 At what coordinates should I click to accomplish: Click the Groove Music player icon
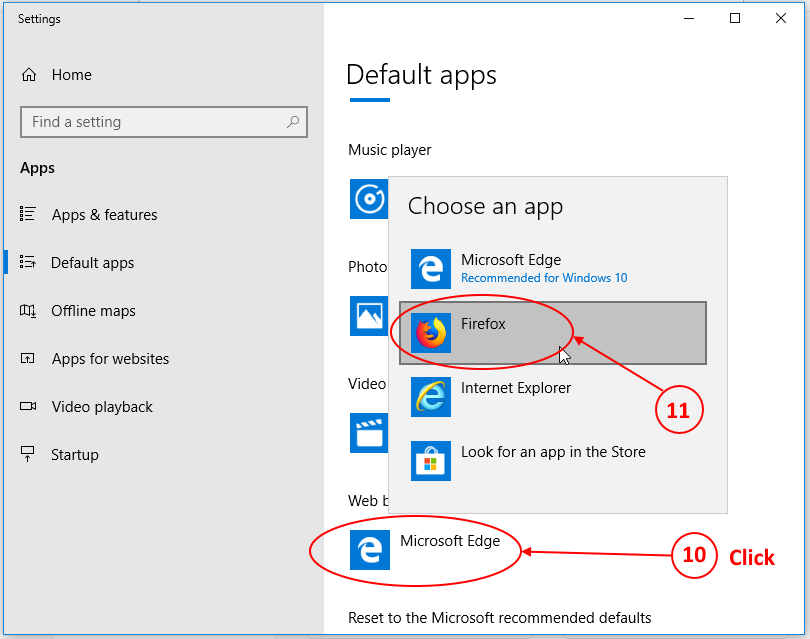tap(369, 199)
